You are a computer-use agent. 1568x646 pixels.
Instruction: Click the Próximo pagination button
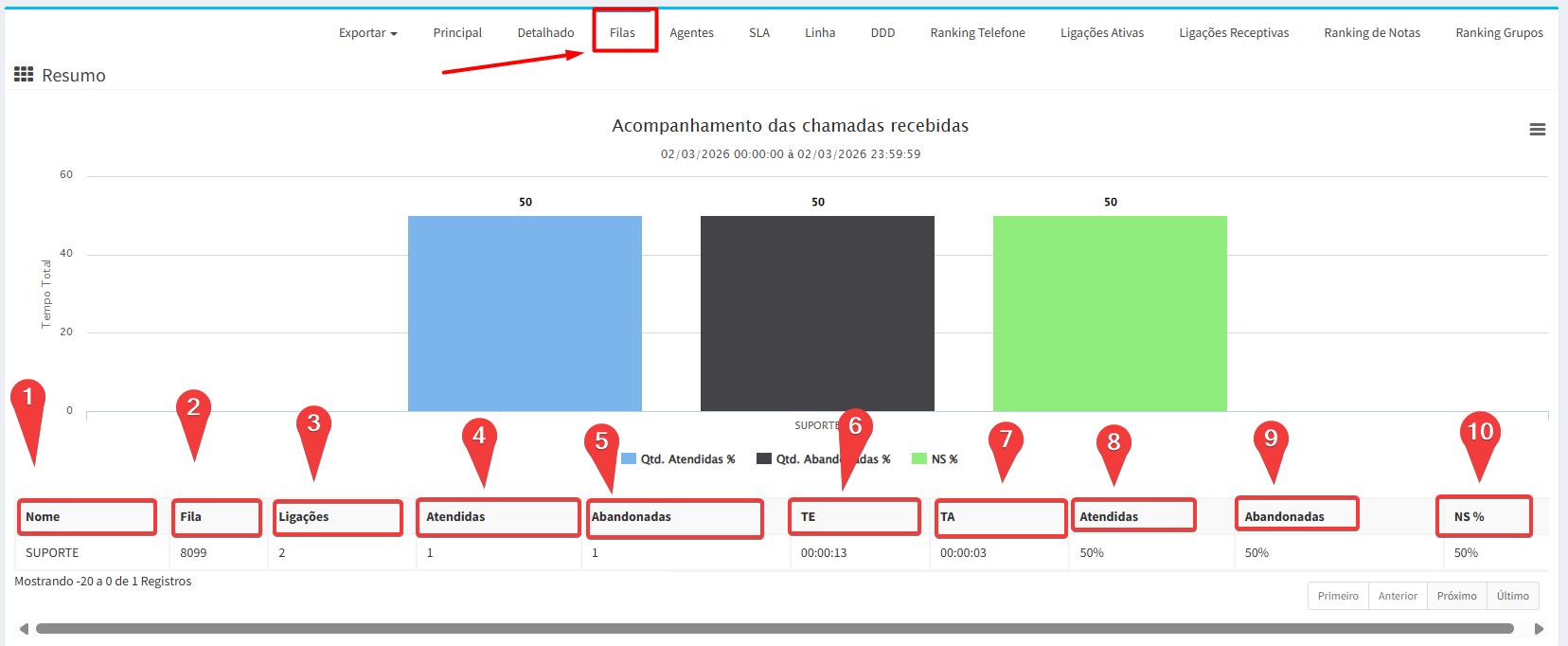pyautogui.click(x=1456, y=596)
